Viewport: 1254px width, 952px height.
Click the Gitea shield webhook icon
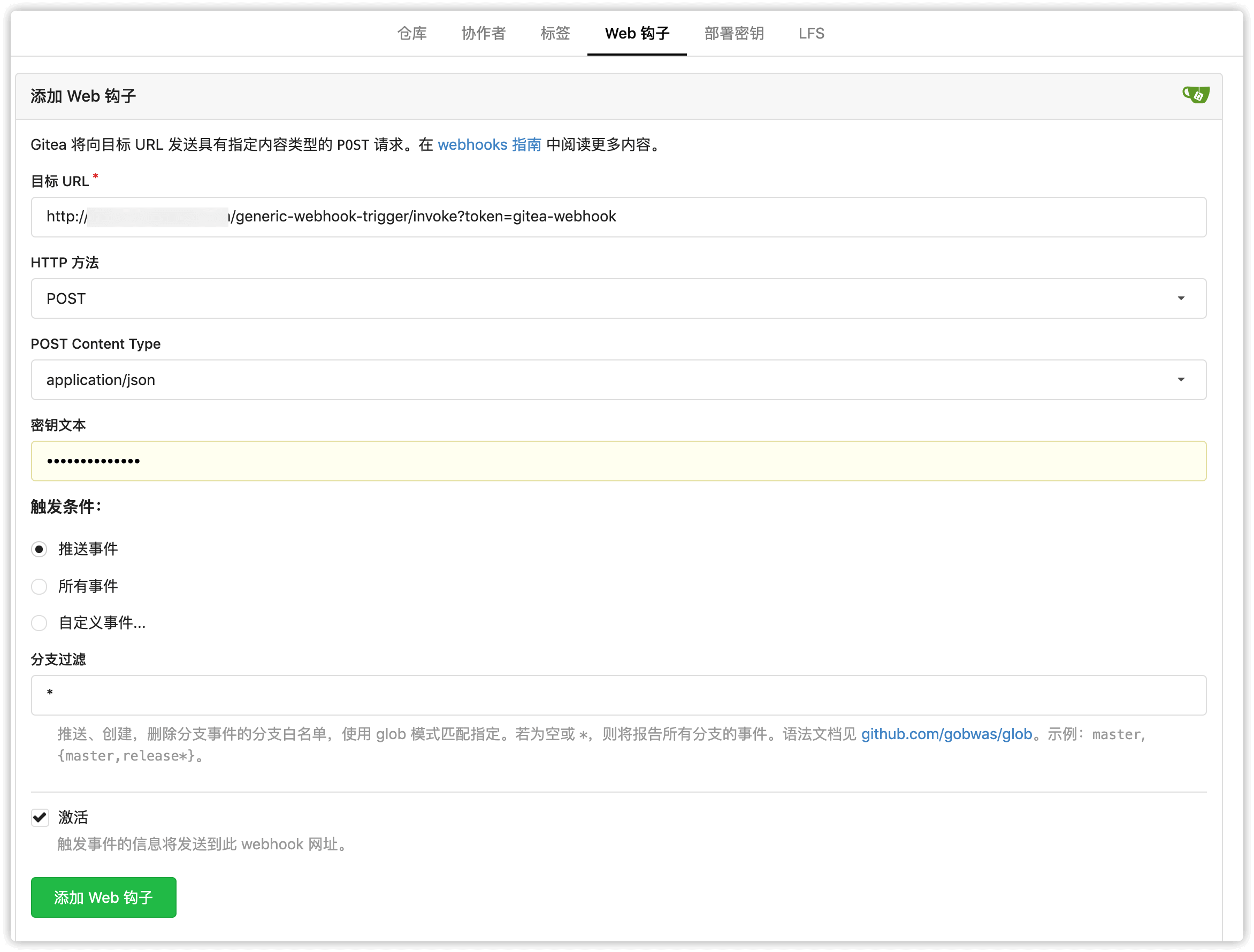(1196, 94)
